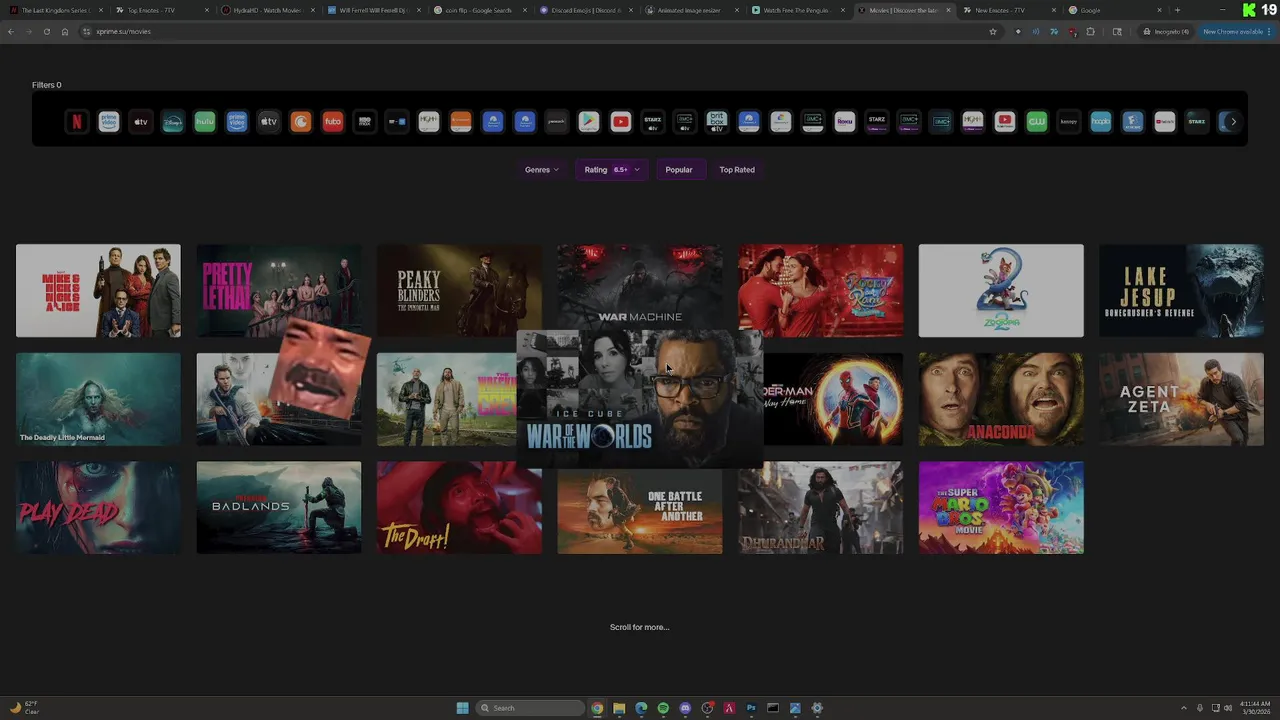Sort movies by Popular
Viewport: 1280px width, 720px height.
679,170
